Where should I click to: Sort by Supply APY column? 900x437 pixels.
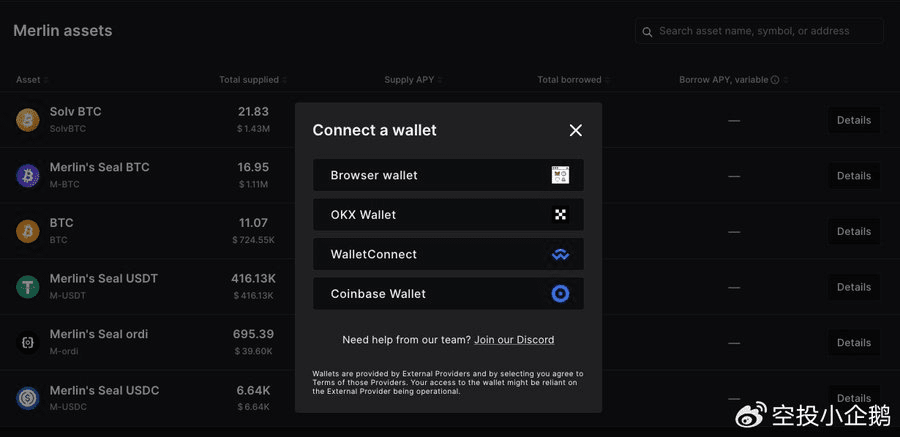tap(413, 80)
